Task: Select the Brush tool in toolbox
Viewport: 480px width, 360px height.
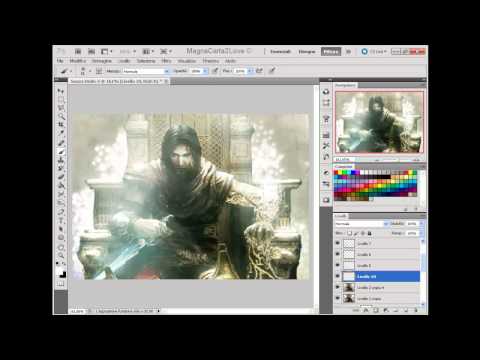Action: pos(61,152)
